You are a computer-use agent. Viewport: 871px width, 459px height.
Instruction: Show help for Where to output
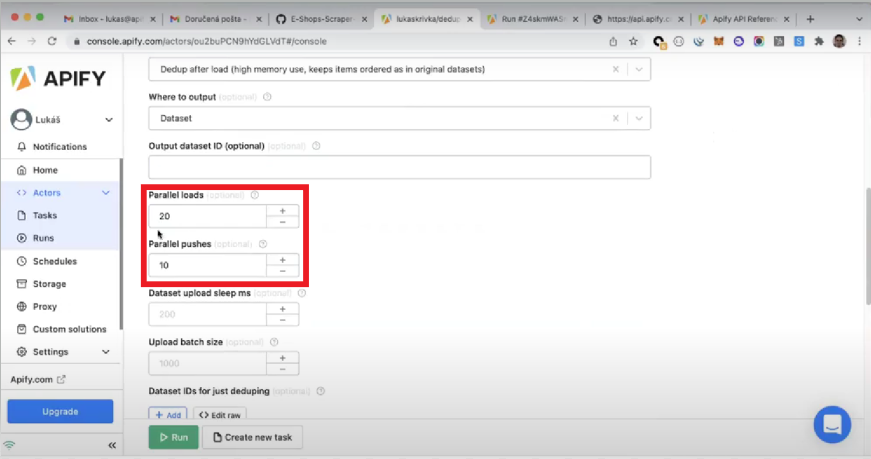267,97
